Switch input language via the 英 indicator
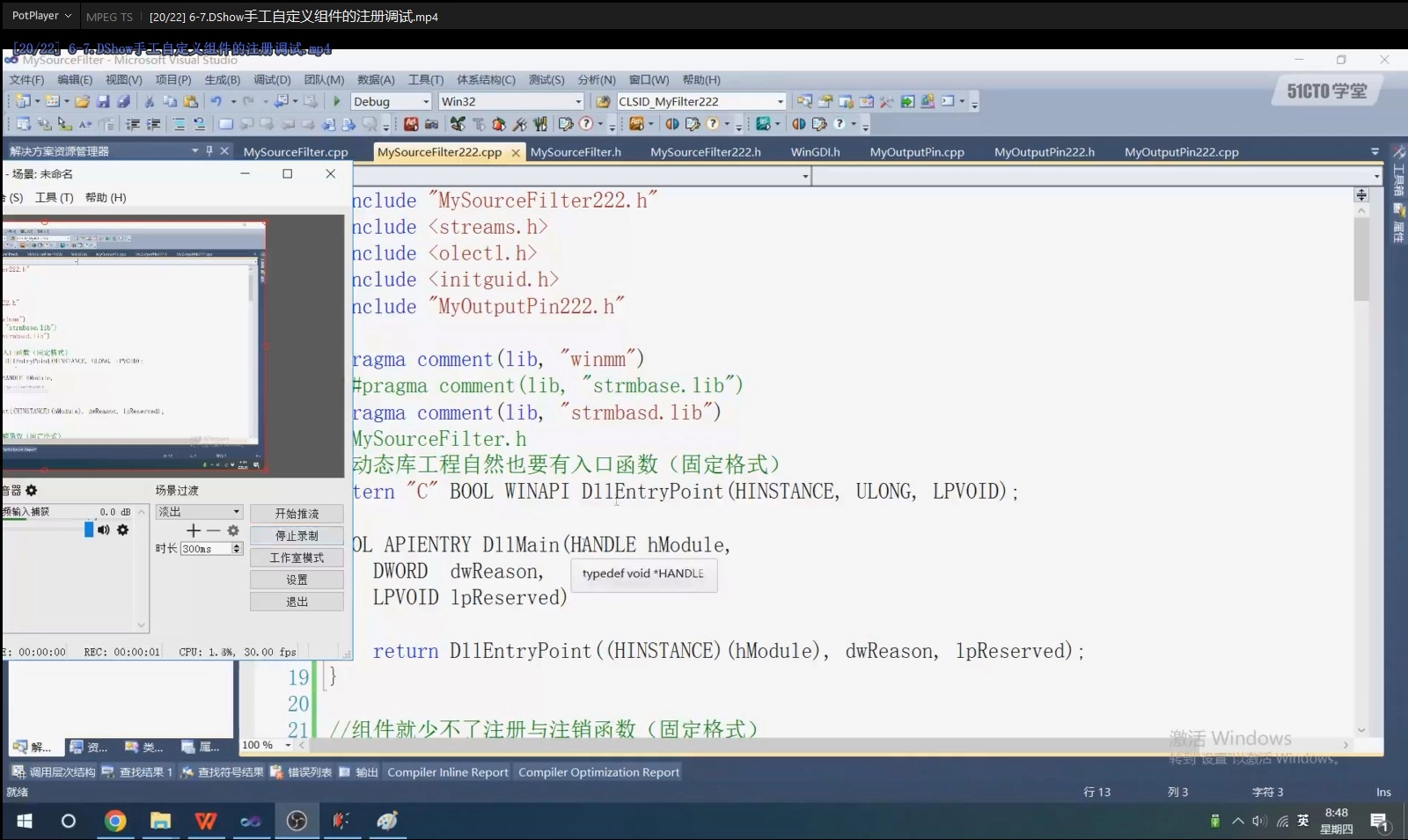This screenshot has width=1408, height=840. pyautogui.click(x=1302, y=821)
